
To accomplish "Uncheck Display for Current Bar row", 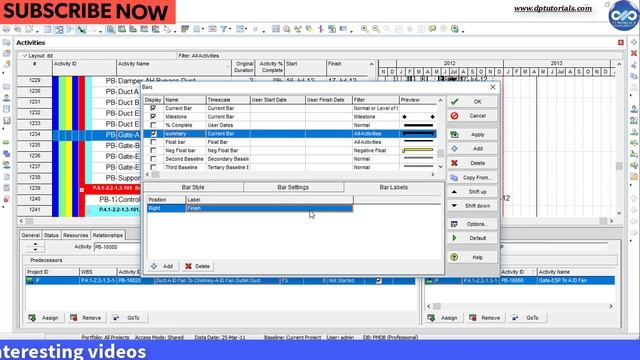I will tap(153, 108).
